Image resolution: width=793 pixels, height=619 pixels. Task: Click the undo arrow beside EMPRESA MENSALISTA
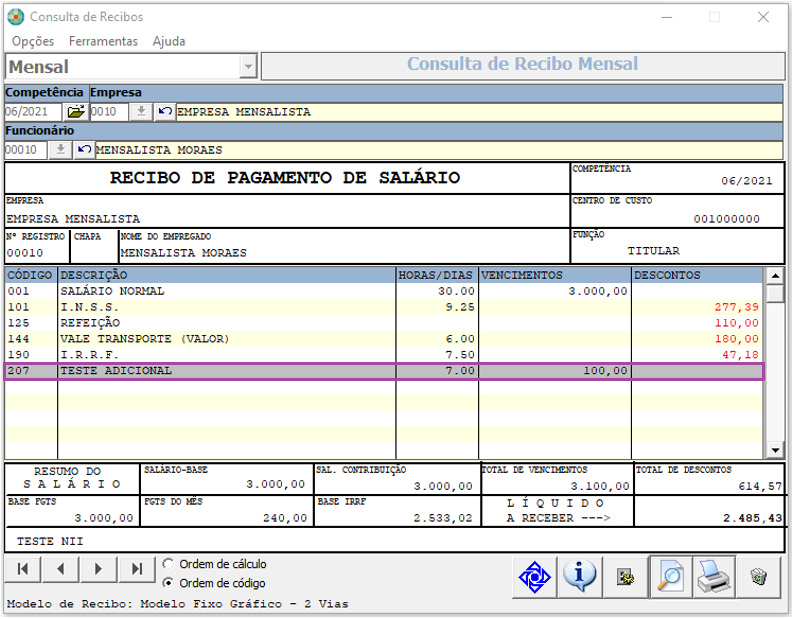[x=164, y=111]
